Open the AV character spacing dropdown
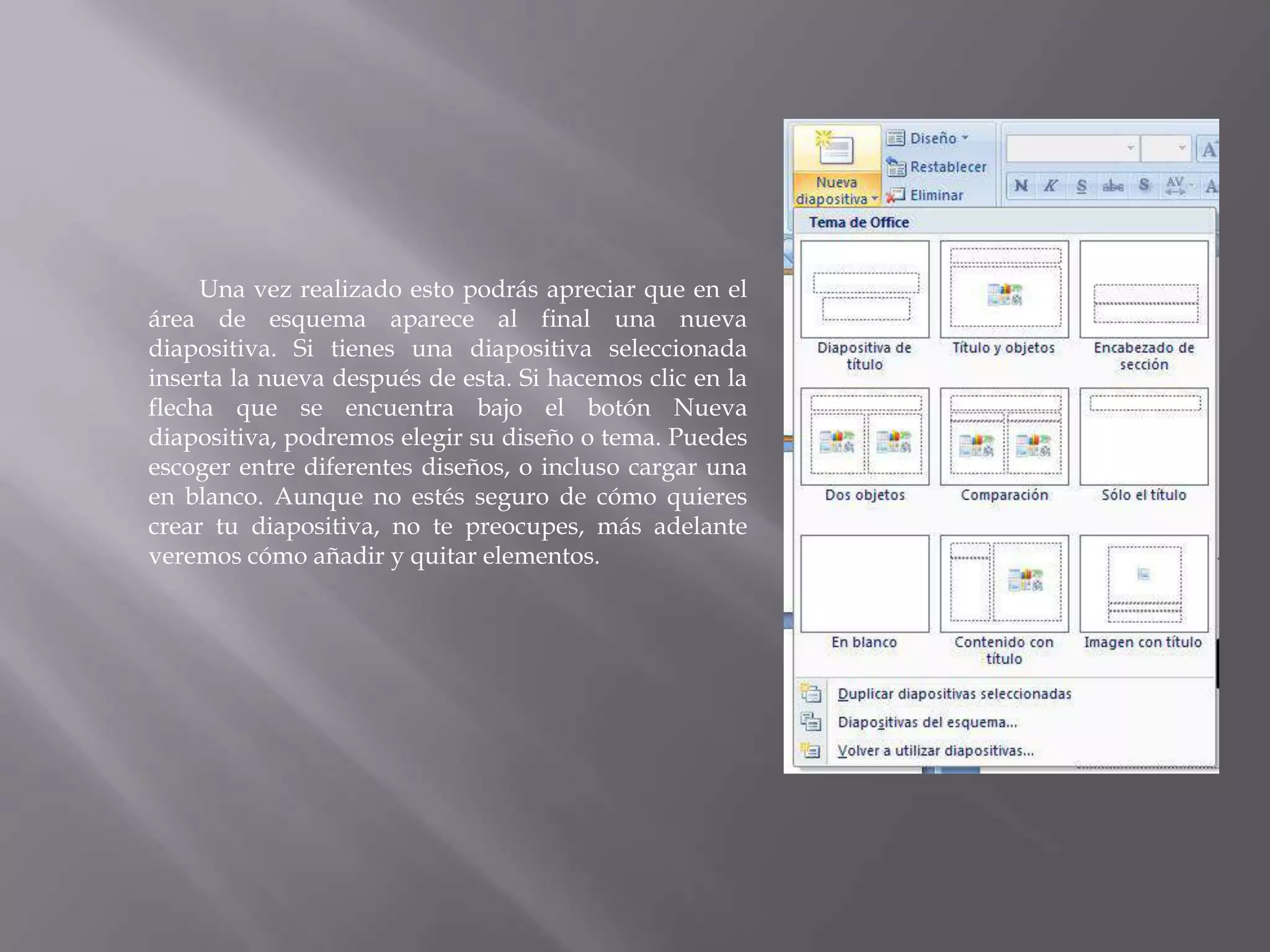This screenshot has width=1270, height=952. 1178,185
